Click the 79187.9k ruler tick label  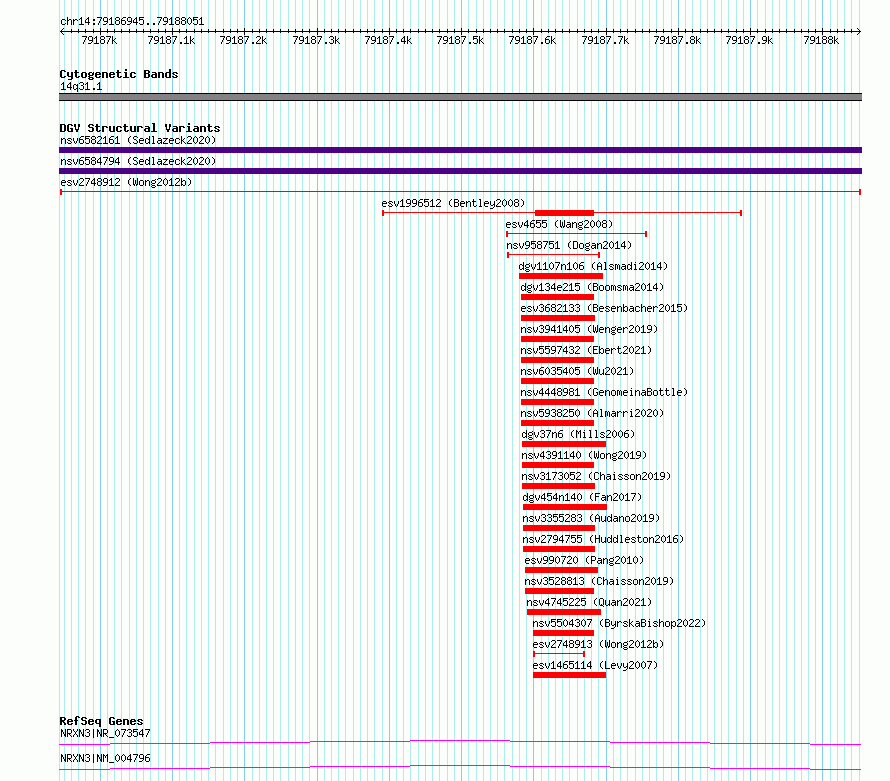tap(749, 40)
